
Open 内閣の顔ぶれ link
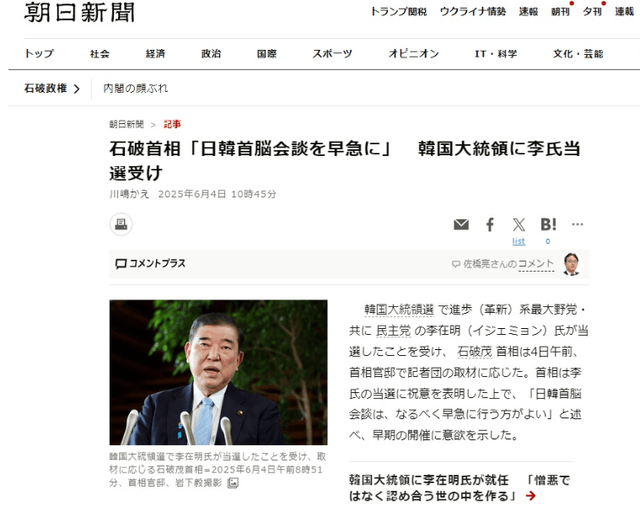[136, 88]
